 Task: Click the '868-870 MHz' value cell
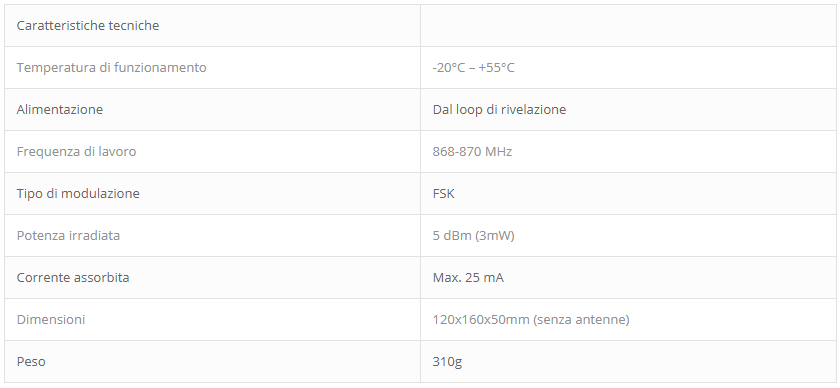tap(628, 151)
